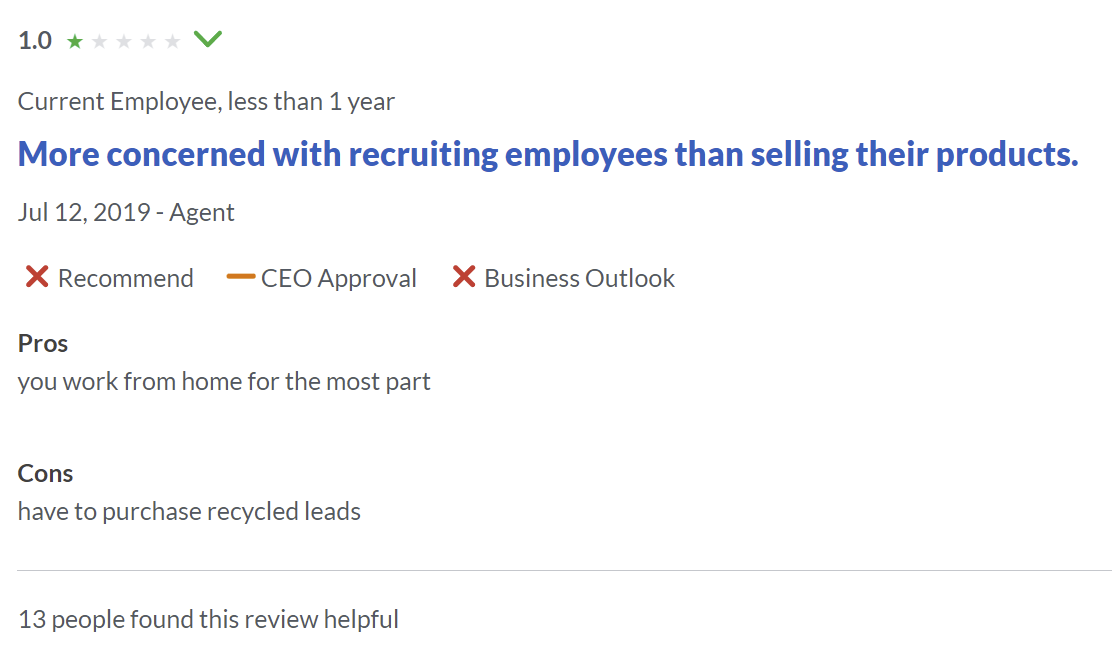Click the 1.0 rating number
The image size is (1115, 662).
(x=35, y=42)
